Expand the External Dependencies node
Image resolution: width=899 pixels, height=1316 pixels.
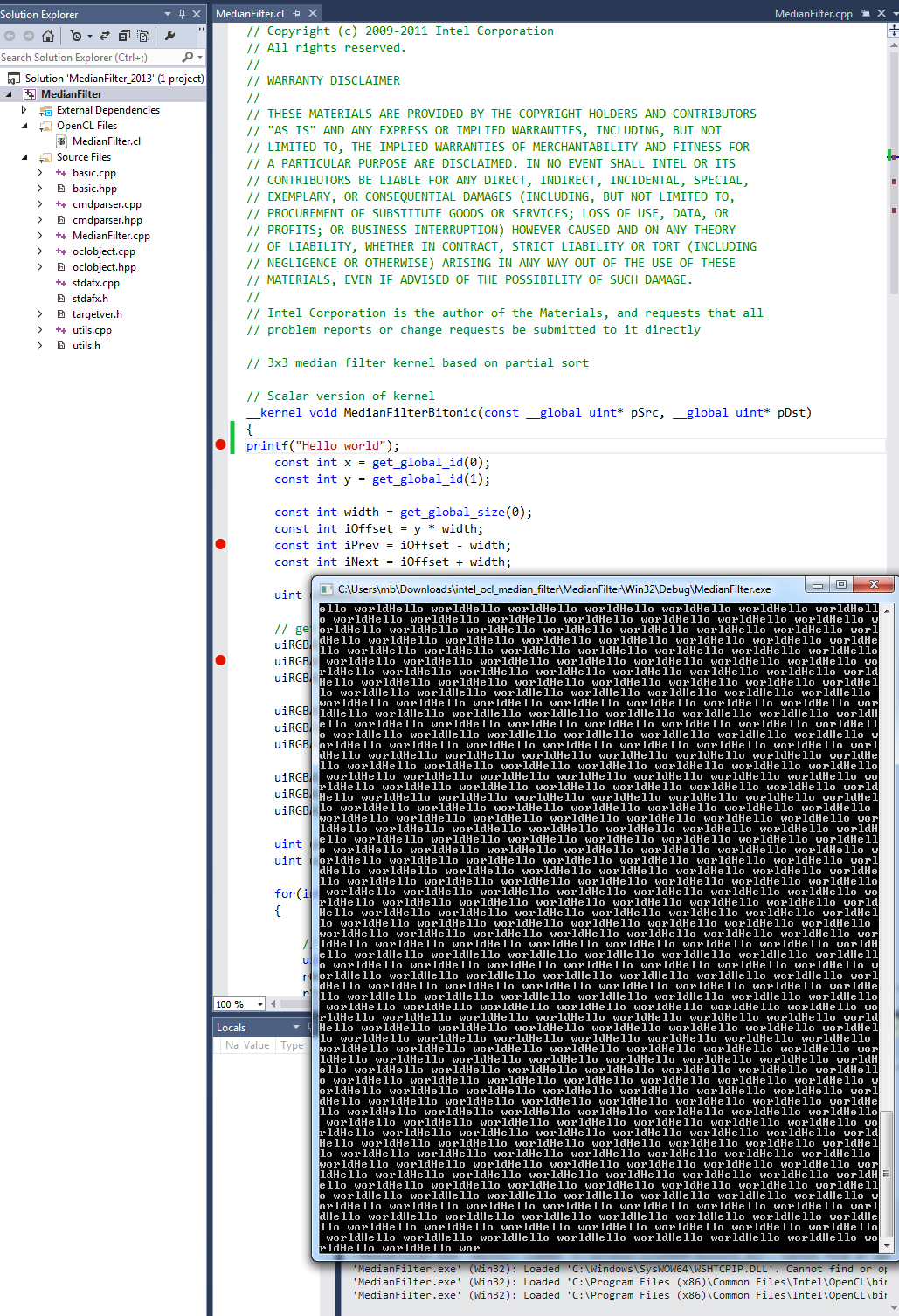[x=24, y=110]
